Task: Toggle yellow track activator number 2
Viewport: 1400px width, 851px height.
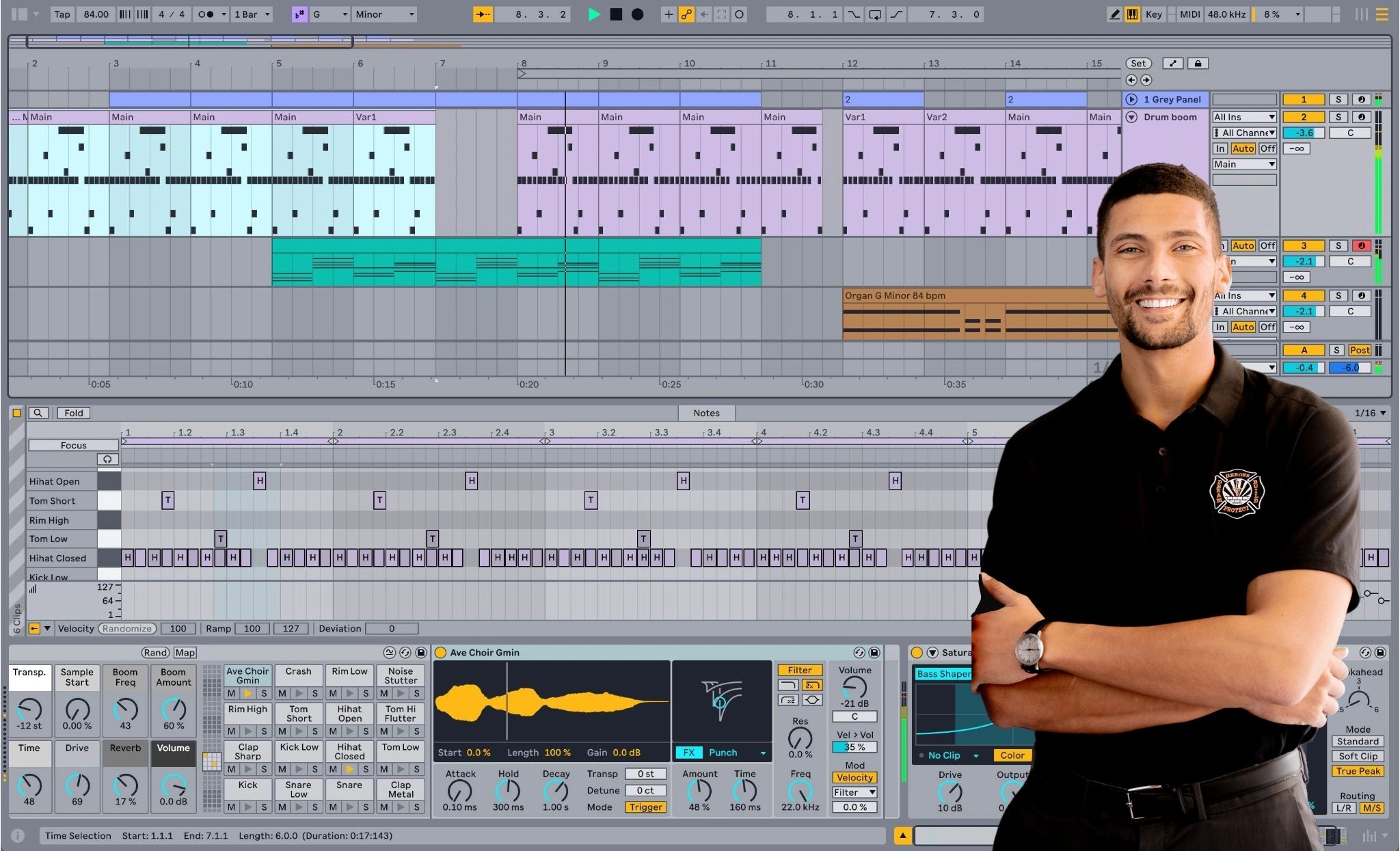Action: tap(1304, 117)
